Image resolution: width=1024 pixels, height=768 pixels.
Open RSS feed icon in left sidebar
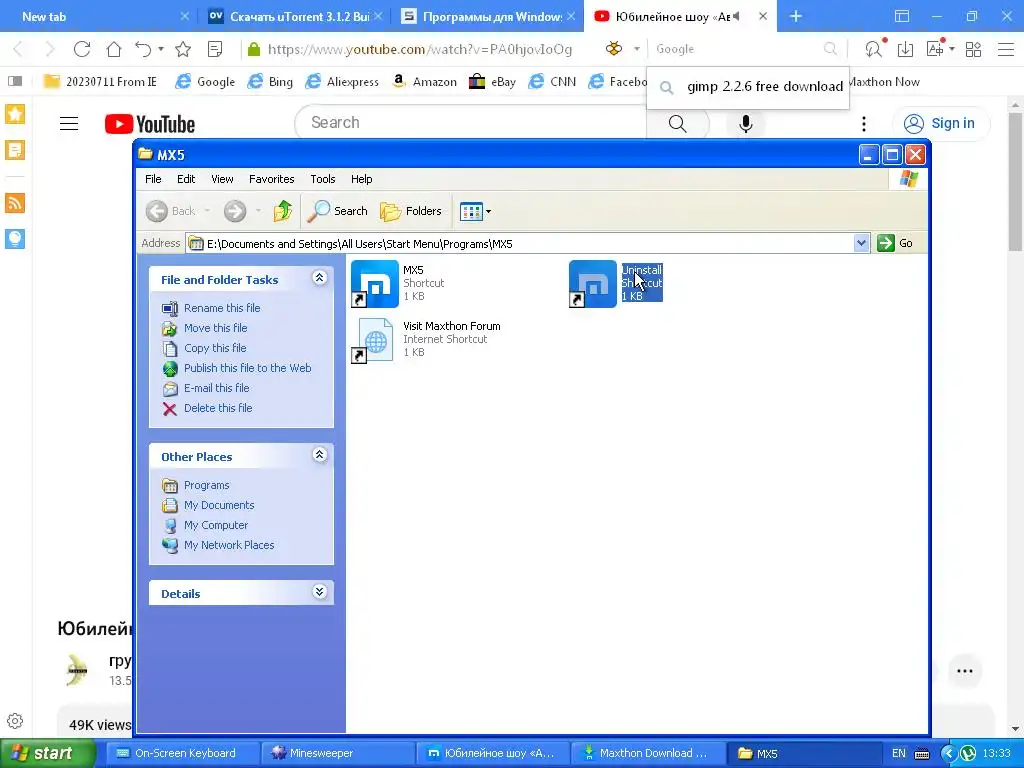pos(15,203)
